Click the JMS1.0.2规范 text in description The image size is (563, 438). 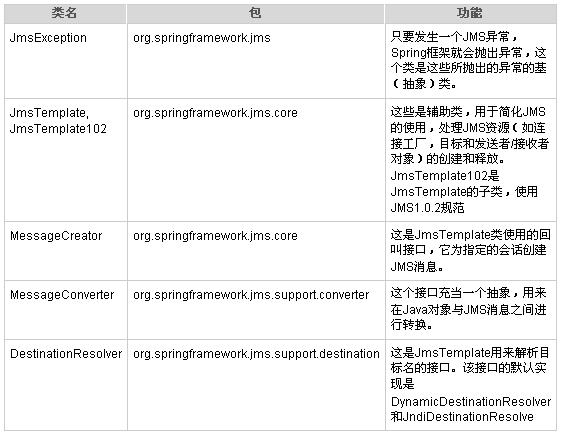click(427, 208)
